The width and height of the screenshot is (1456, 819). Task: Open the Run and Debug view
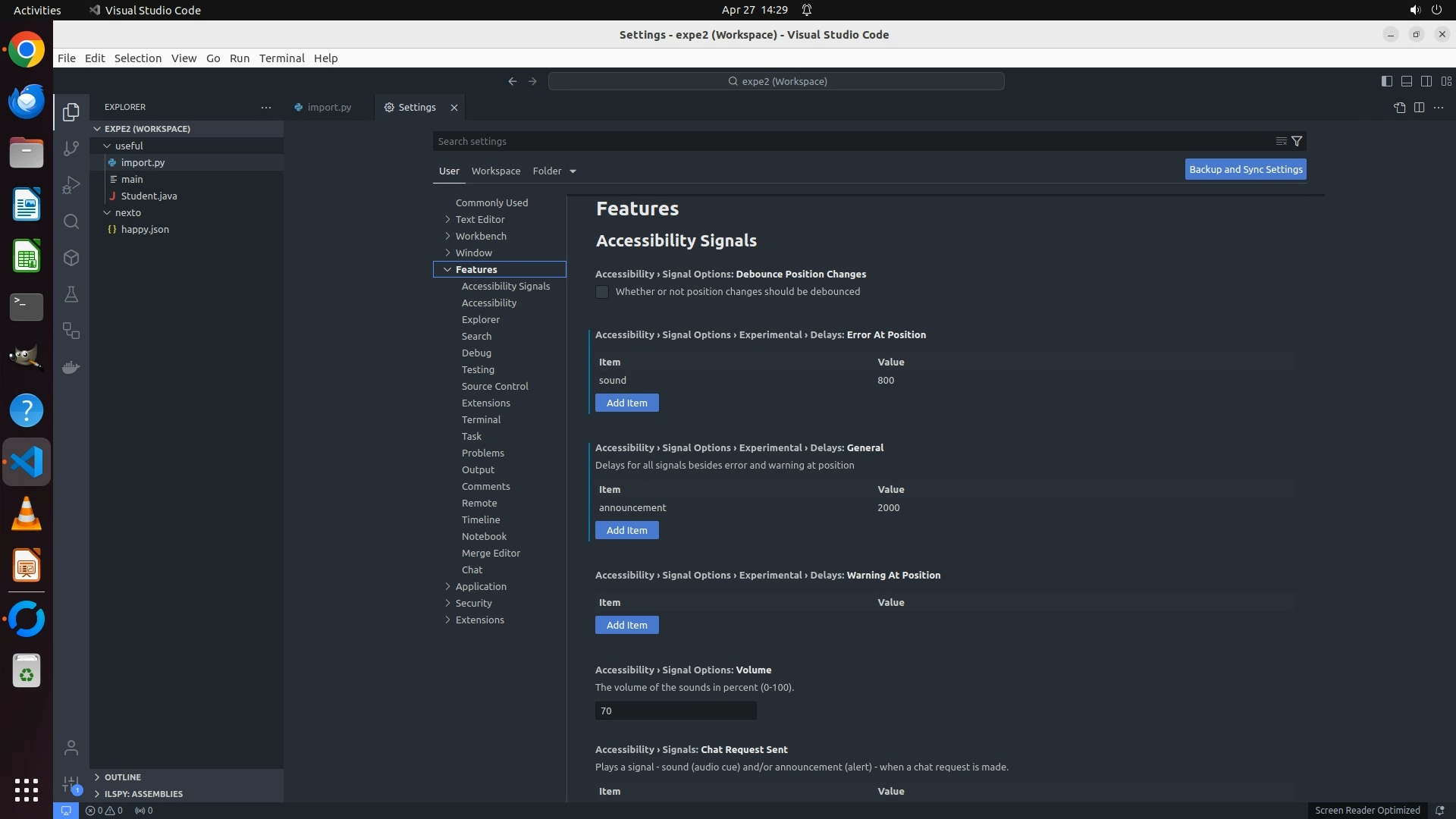(x=71, y=185)
